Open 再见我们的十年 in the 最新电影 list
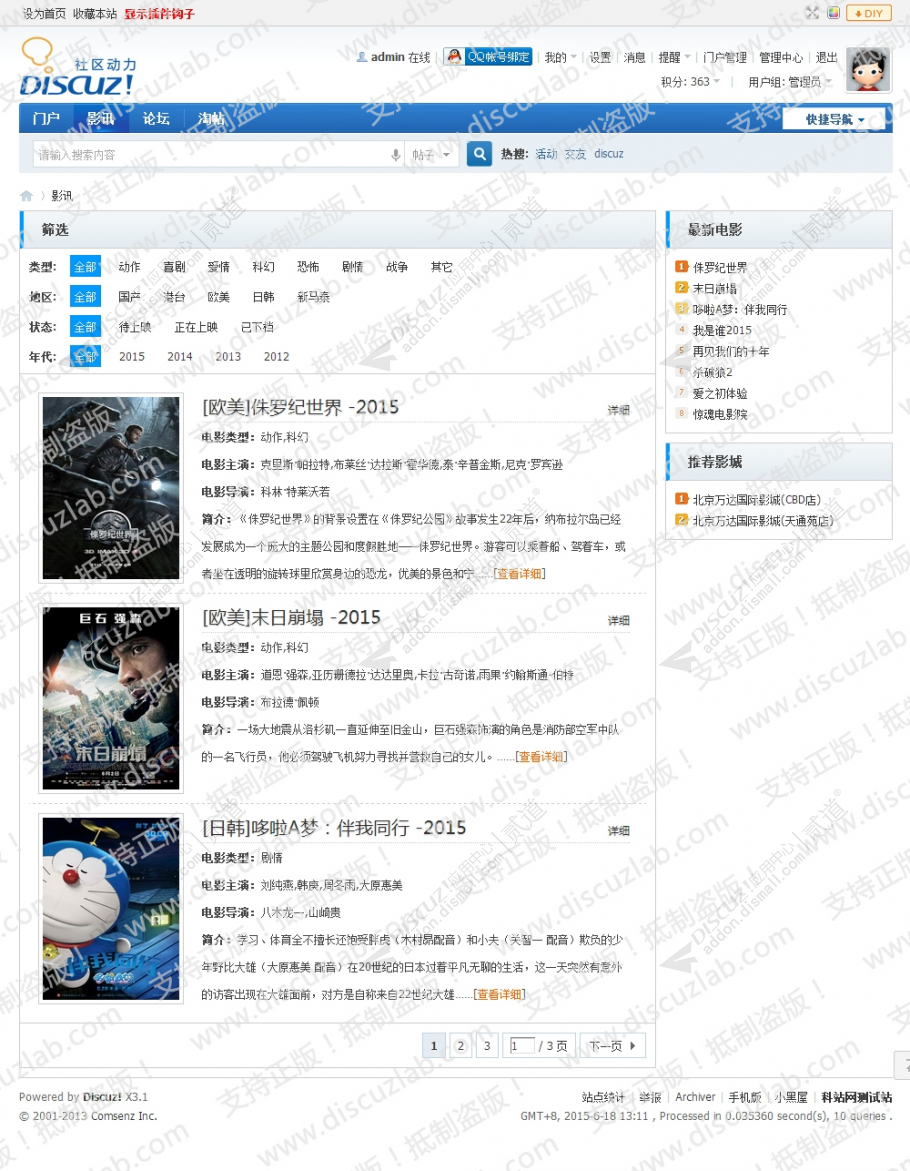 pos(731,351)
